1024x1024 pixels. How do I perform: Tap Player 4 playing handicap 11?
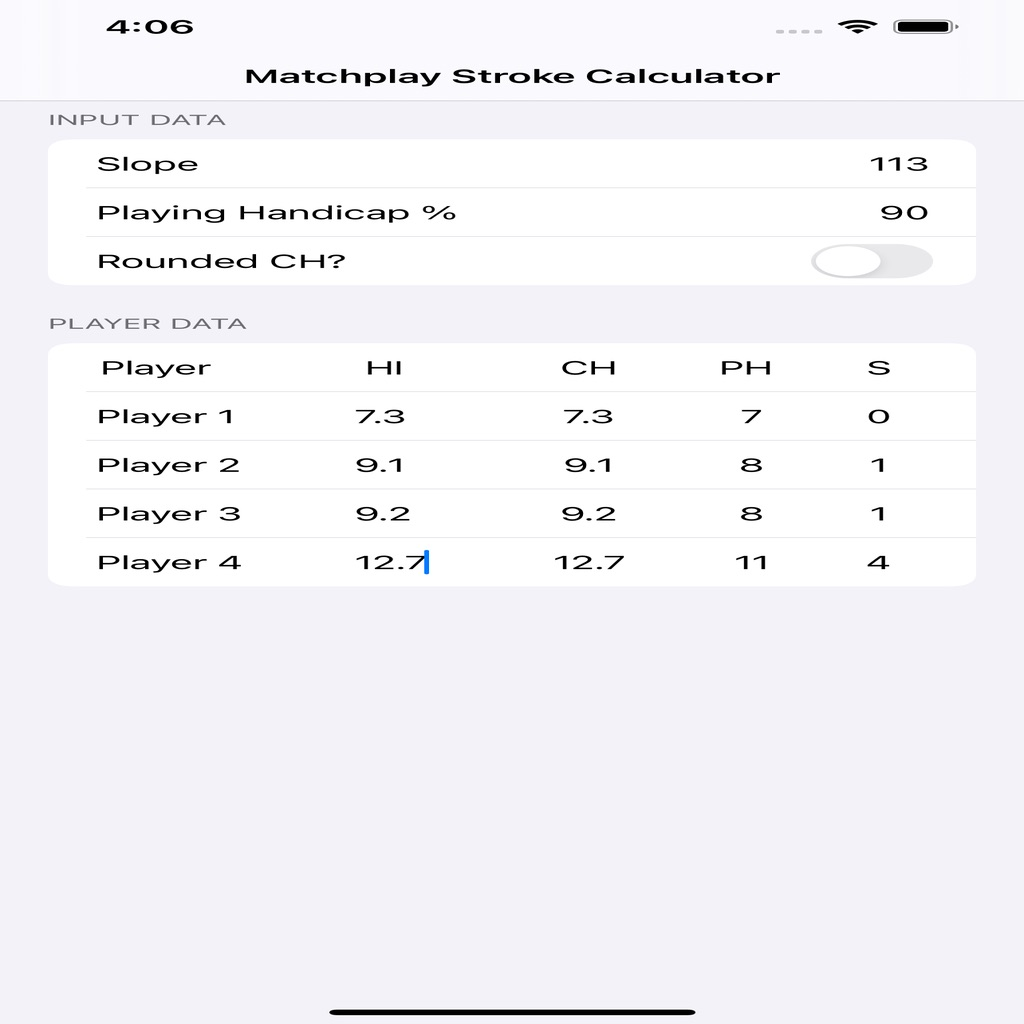(x=751, y=562)
